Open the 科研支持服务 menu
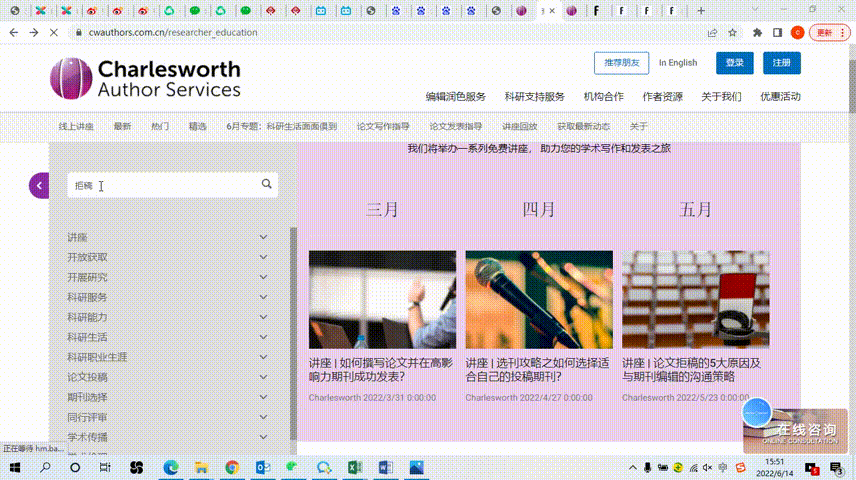This screenshot has width=856, height=480. tap(534, 97)
